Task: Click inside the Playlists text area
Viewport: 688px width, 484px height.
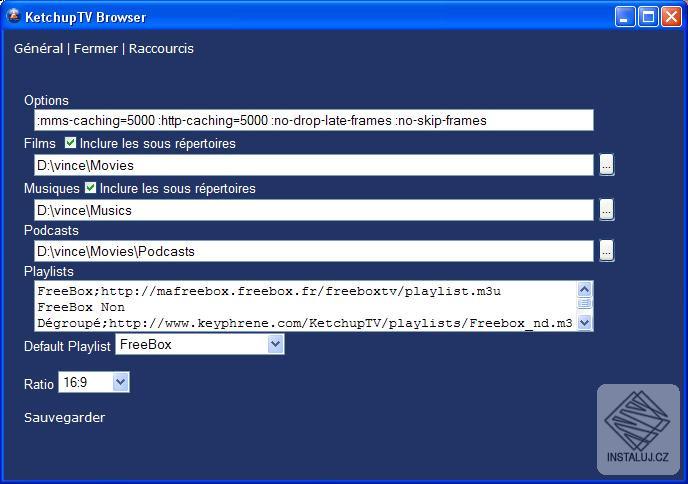Action: click(306, 306)
